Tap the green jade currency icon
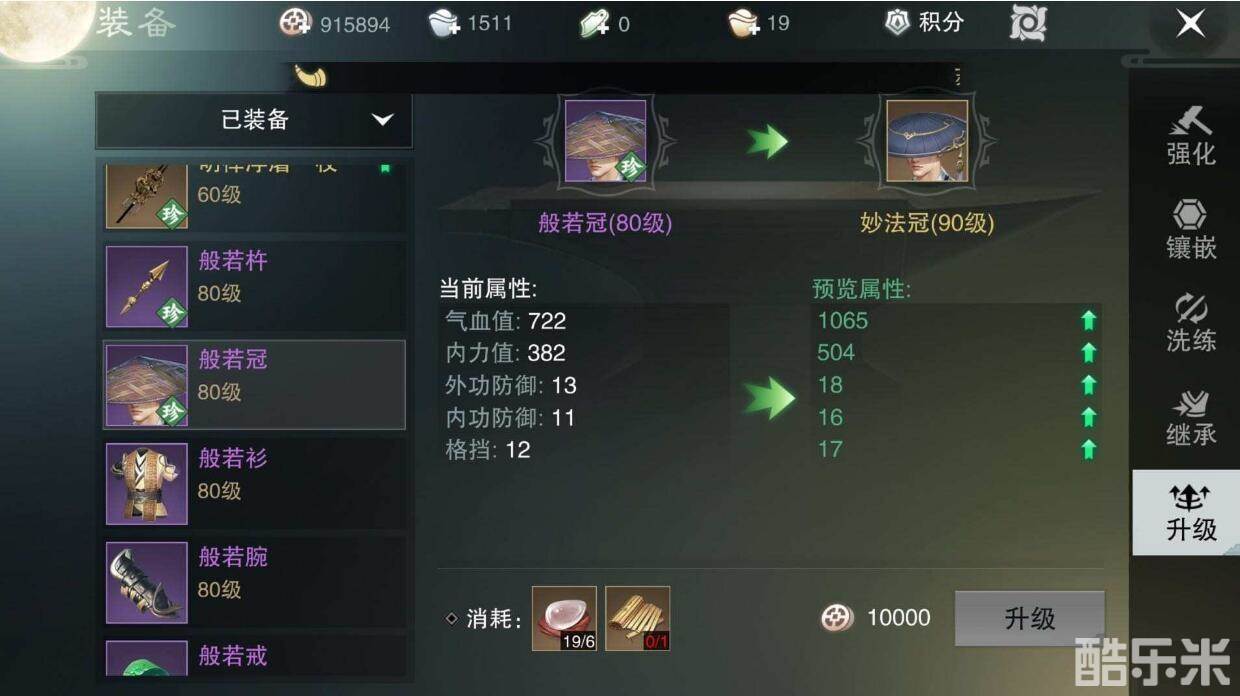Screen dimensions: 1240x696 coord(595,23)
